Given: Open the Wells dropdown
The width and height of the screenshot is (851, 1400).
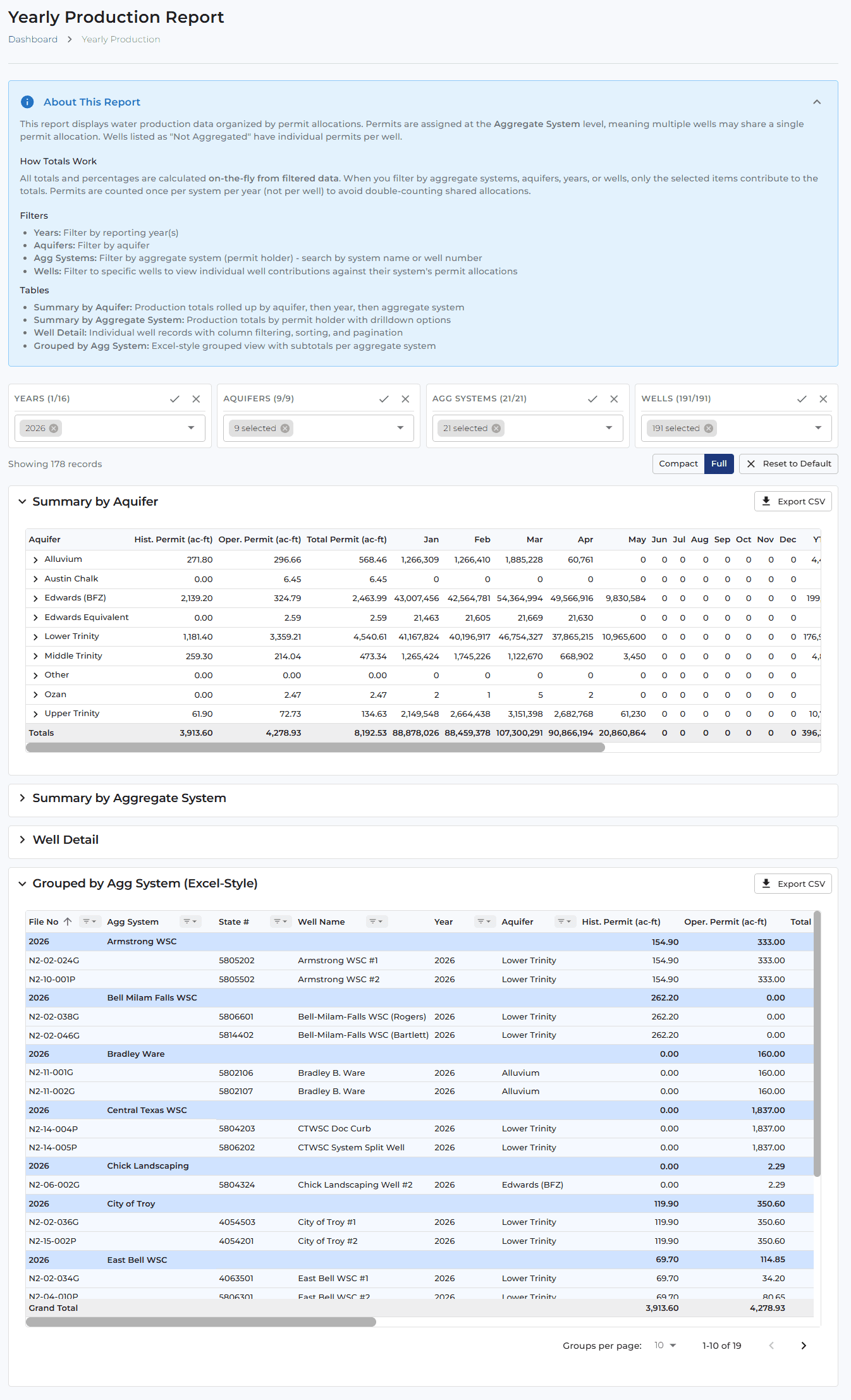Looking at the screenshot, I should (818, 428).
